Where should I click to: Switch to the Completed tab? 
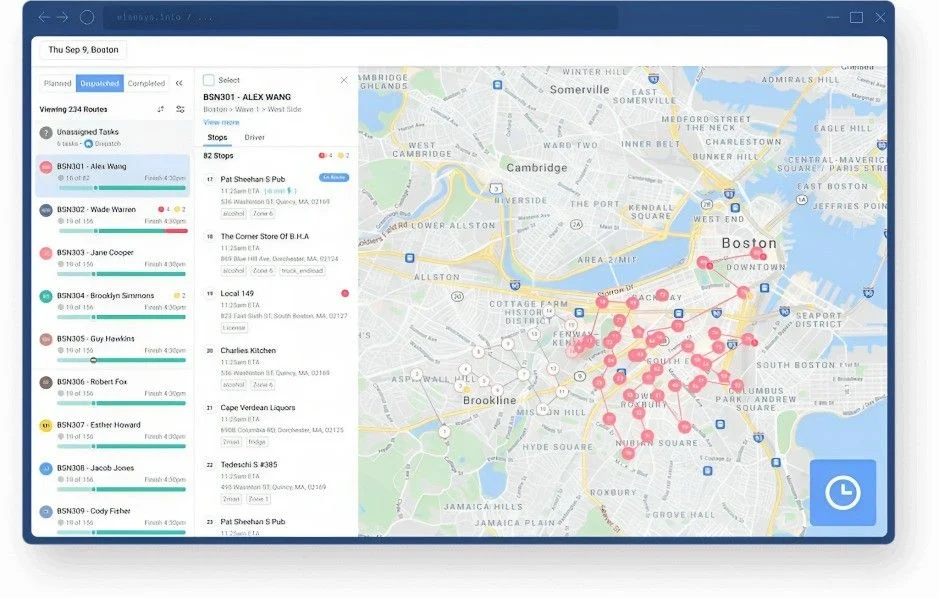pyautogui.click(x=146, y=83)
